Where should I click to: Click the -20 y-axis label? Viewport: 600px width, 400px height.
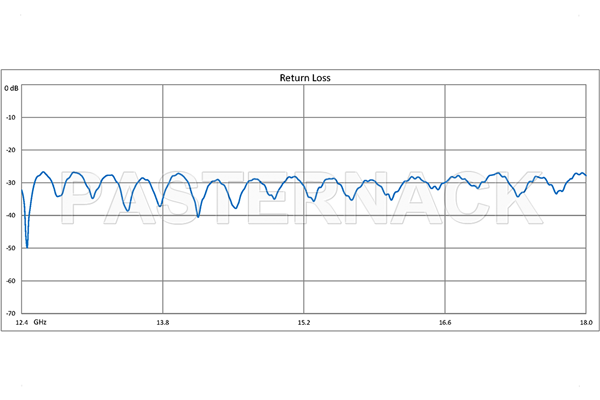[x=12, y=150]
